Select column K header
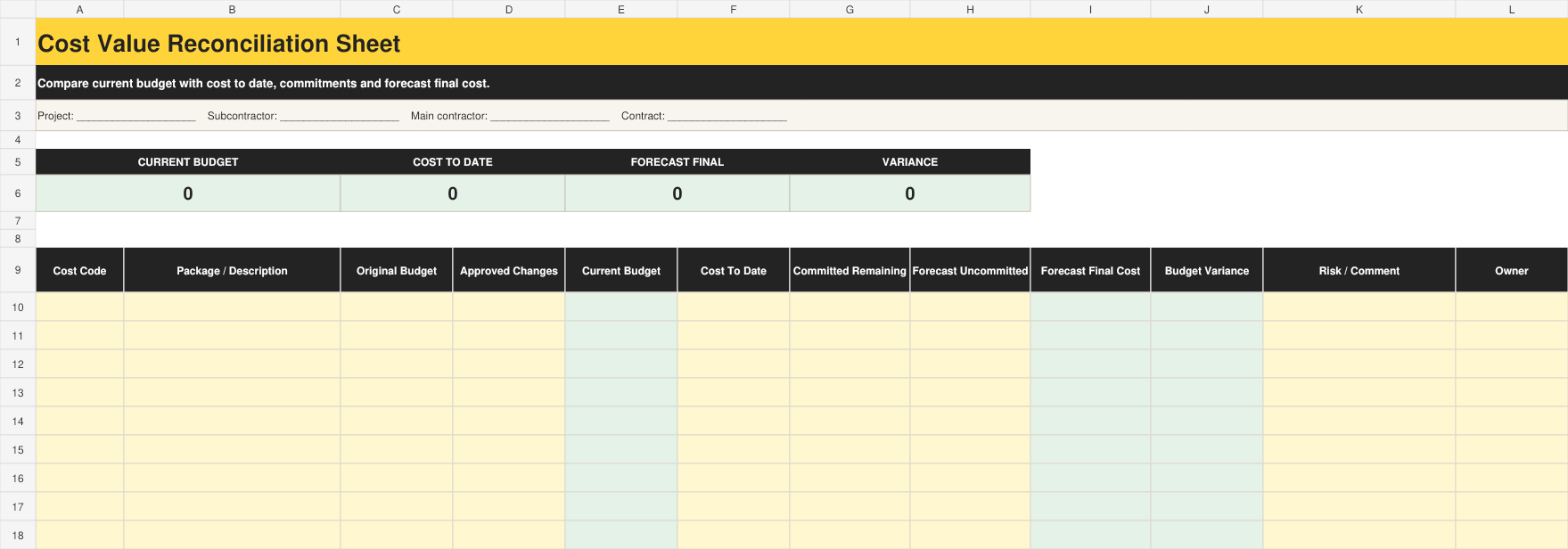This screenshot has width=1568, height=549. point(1359,9)
